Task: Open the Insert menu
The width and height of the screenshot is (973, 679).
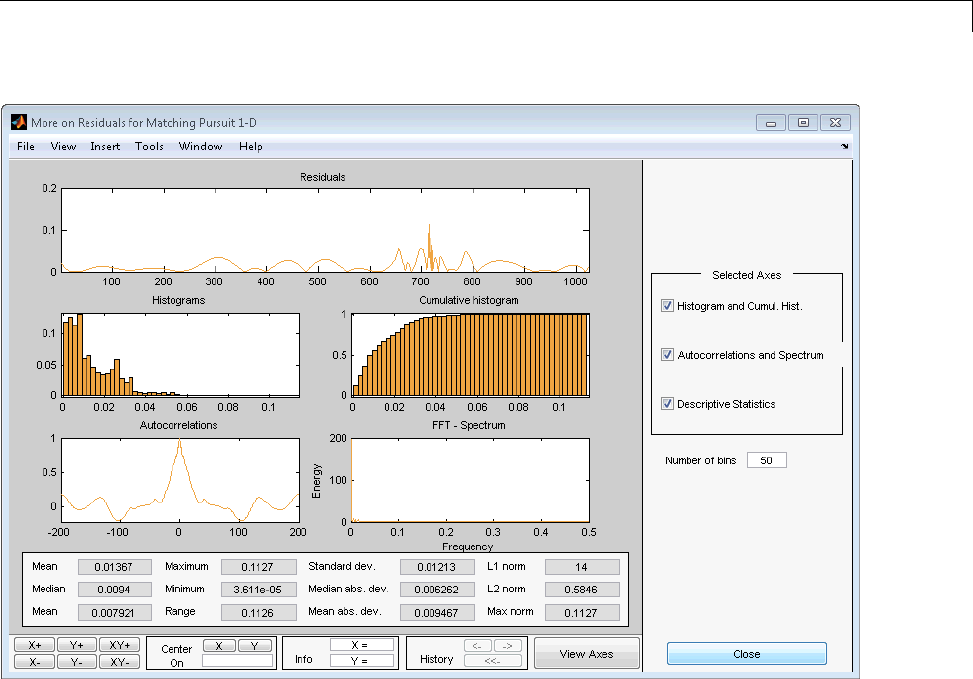Action: pyautogui.click(x=105, y=147)
